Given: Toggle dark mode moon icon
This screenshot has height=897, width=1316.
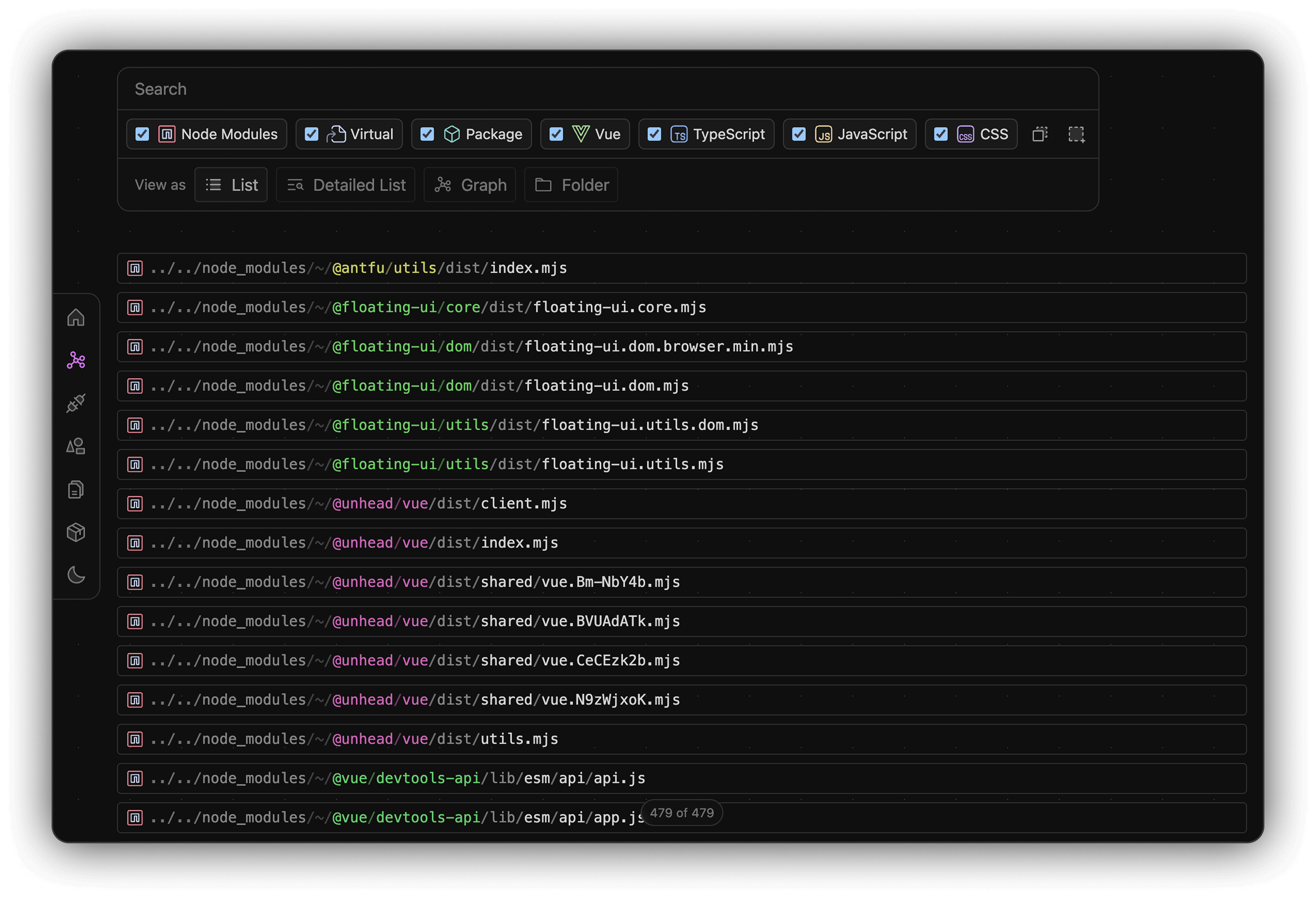Looking at the screenshot, I should click(76, 575).
